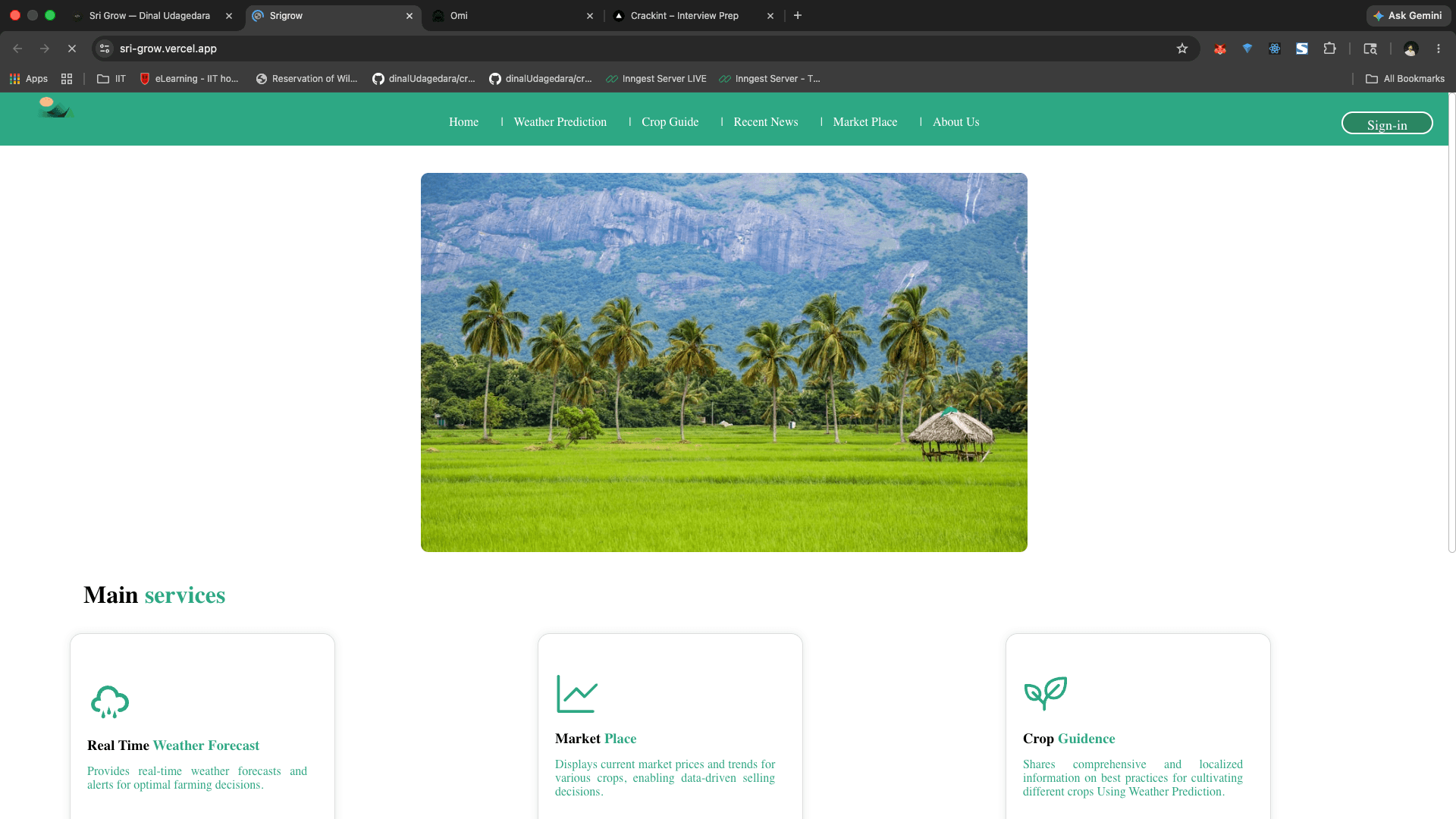Open the About Us page
The width and height of the screenshot is (1456, 819).
click(955, 122)
